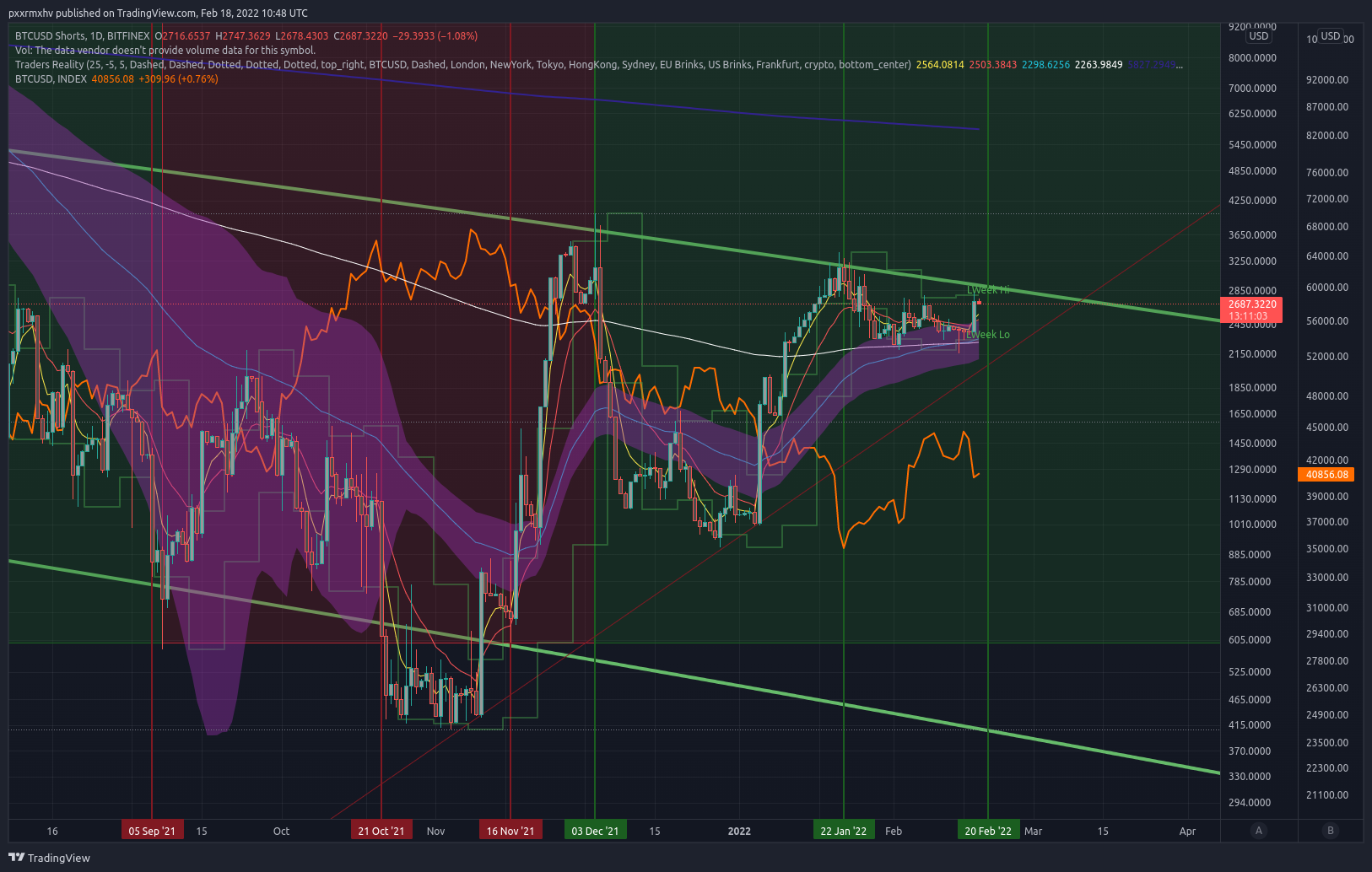This screenshot has height=872, width=1372.
Task: Click the open value O2716.6537
Action: pos(182,36)
